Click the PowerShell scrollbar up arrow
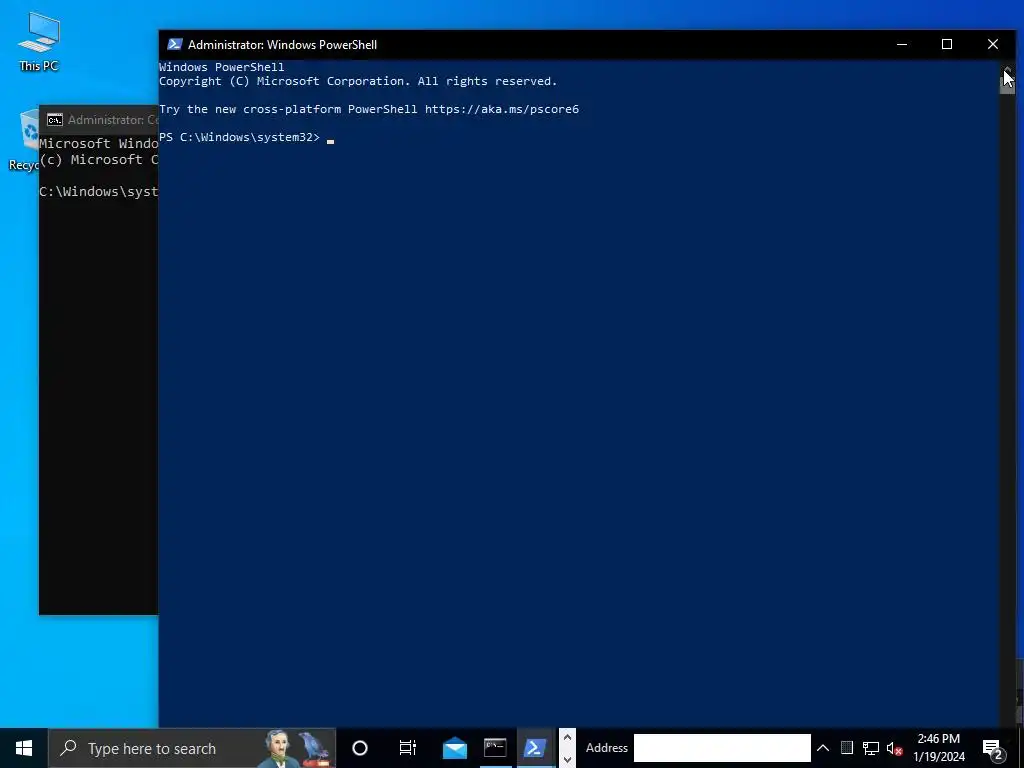Image resolution: width=1024 pixels, height=768 pixels. (1007, 69)
